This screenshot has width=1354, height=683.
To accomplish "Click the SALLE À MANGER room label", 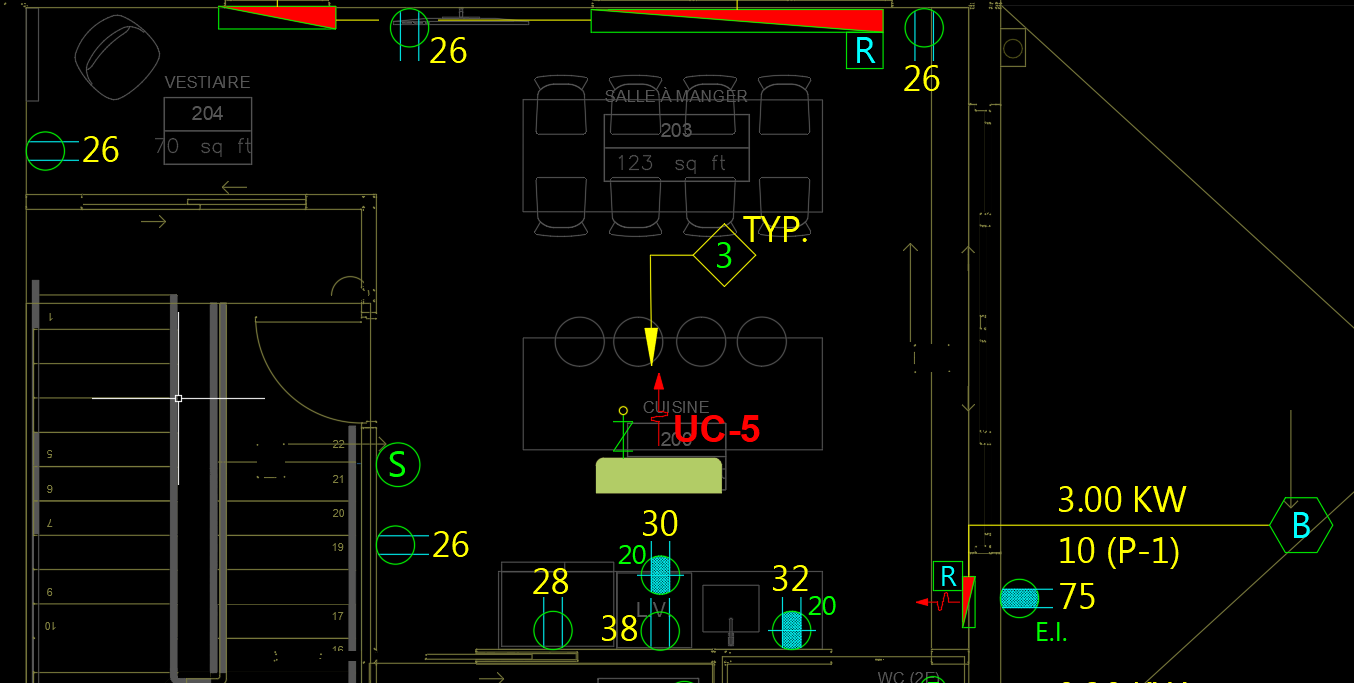I will (x=676, y=96).
